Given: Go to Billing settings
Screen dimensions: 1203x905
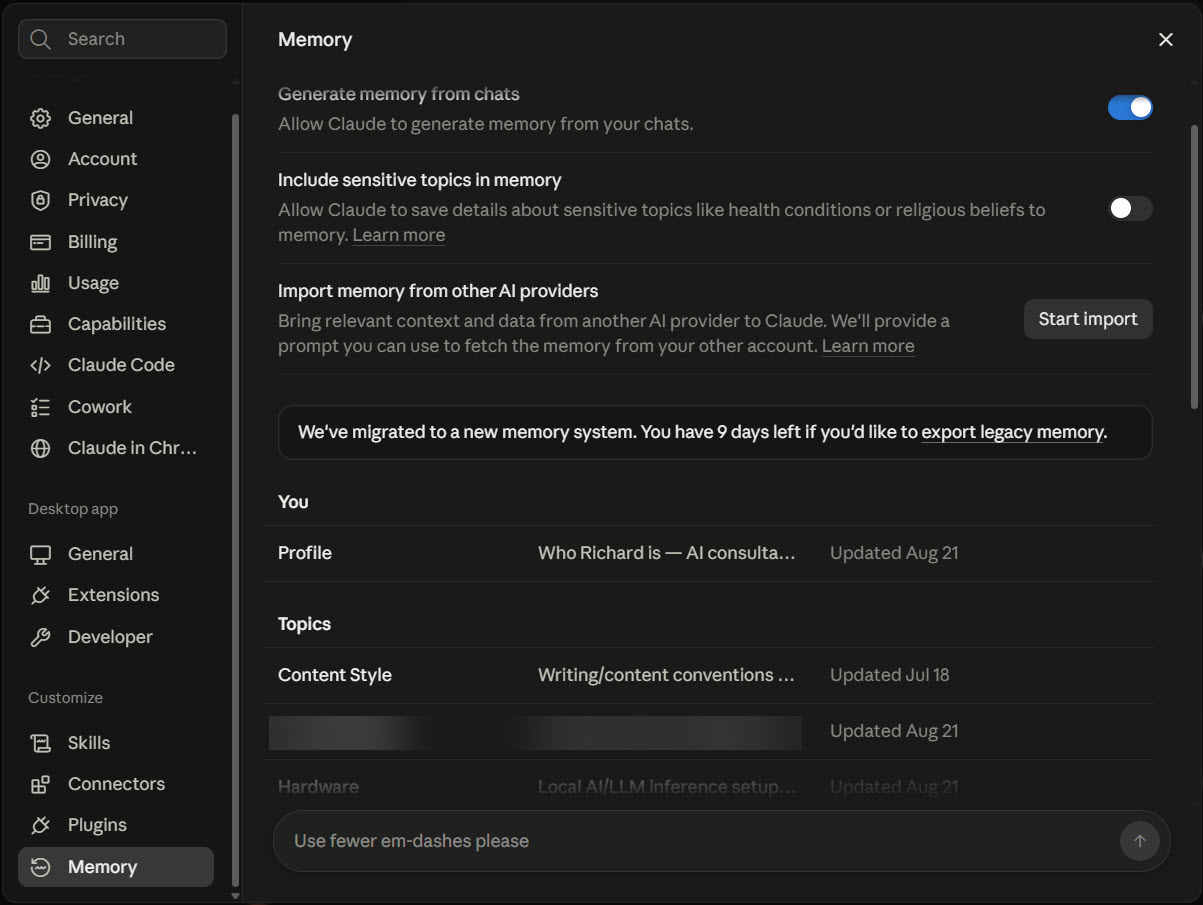Looking at the screenshot, I should (116, 242).
